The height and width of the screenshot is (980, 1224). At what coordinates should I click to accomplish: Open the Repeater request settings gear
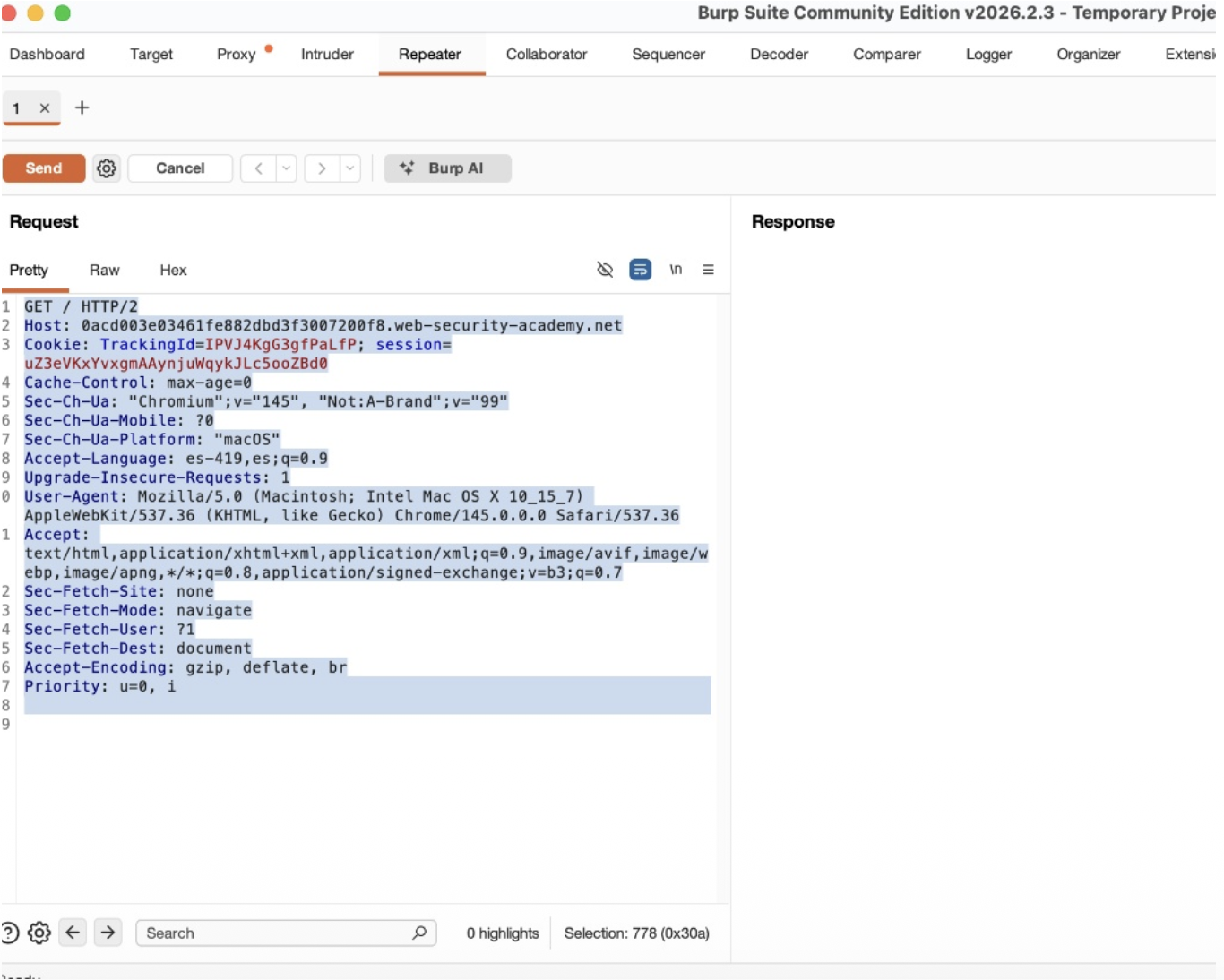[x=107, y=168]
